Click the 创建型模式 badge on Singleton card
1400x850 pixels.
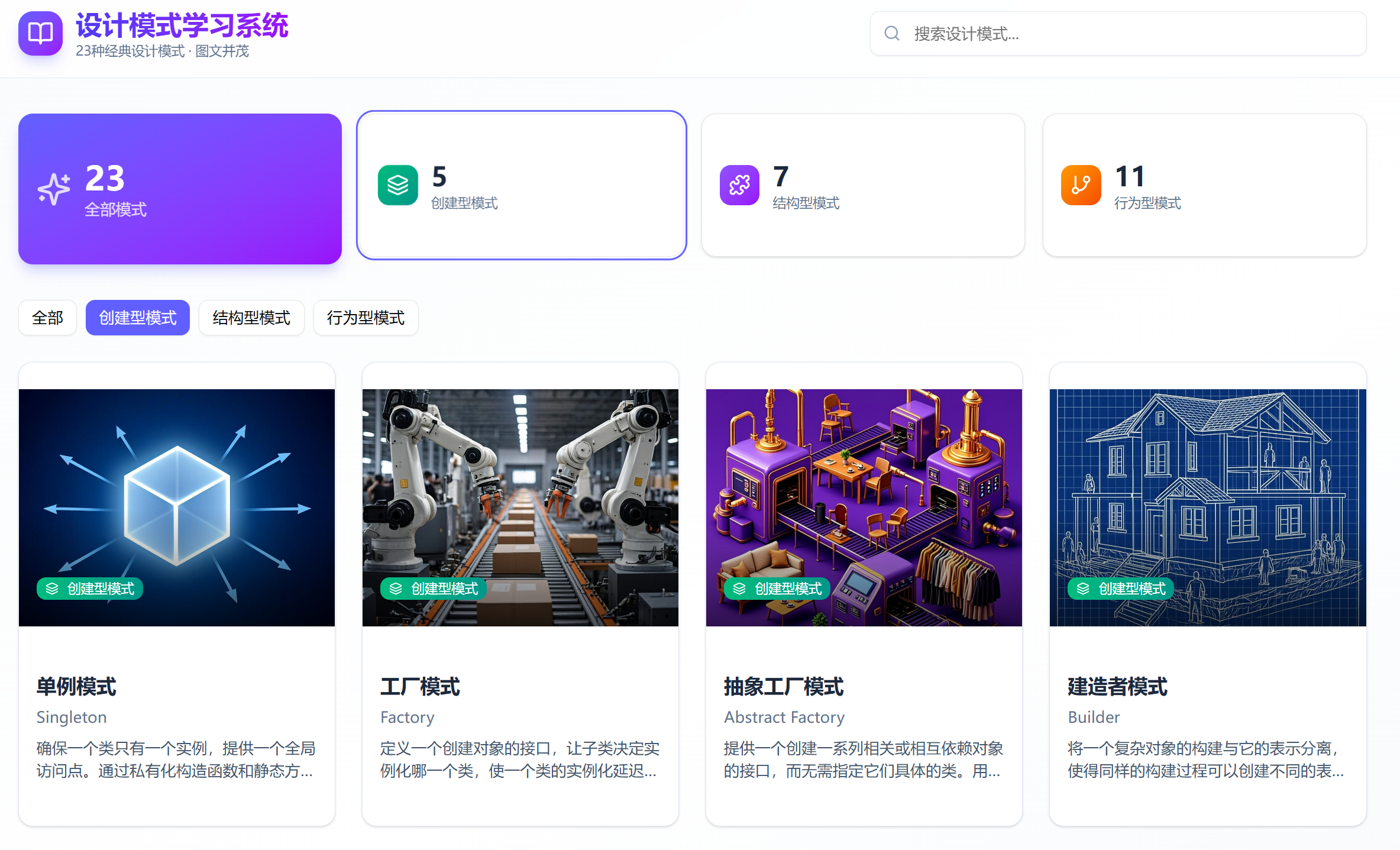[x=90, y=589]
